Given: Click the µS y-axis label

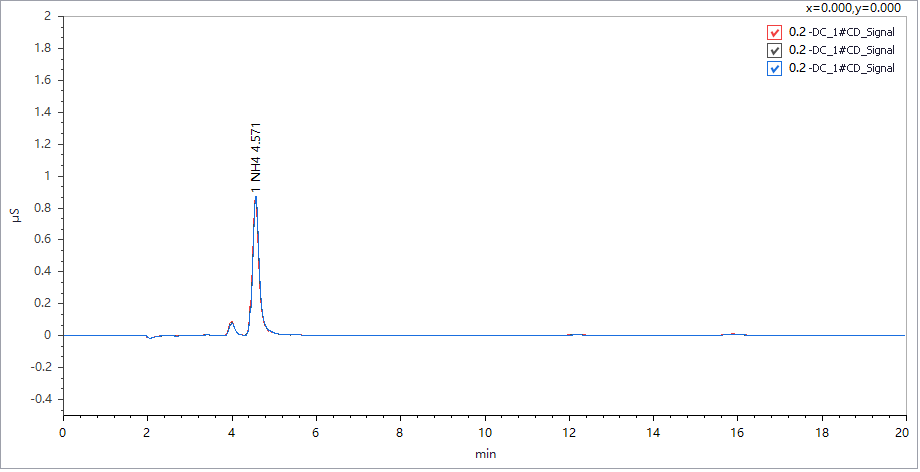Looking at the screenshot, I should tap(16, 215).
